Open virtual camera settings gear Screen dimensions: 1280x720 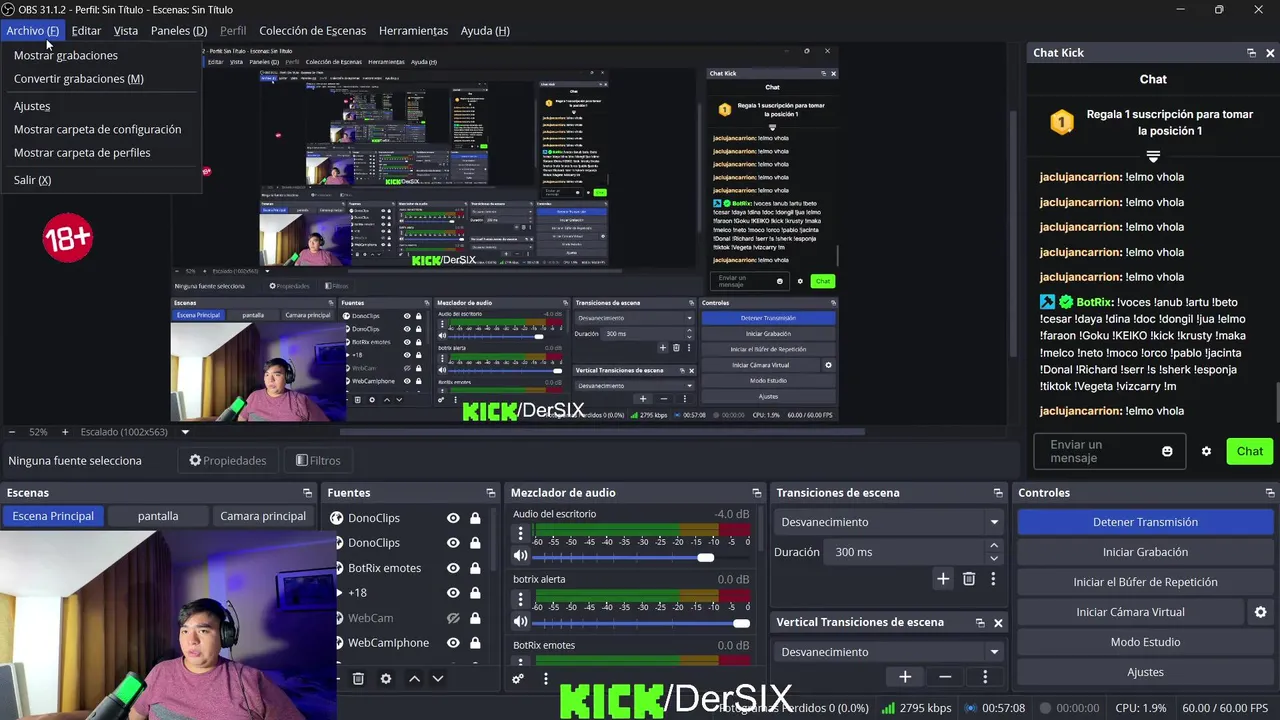pos(1260,612)
